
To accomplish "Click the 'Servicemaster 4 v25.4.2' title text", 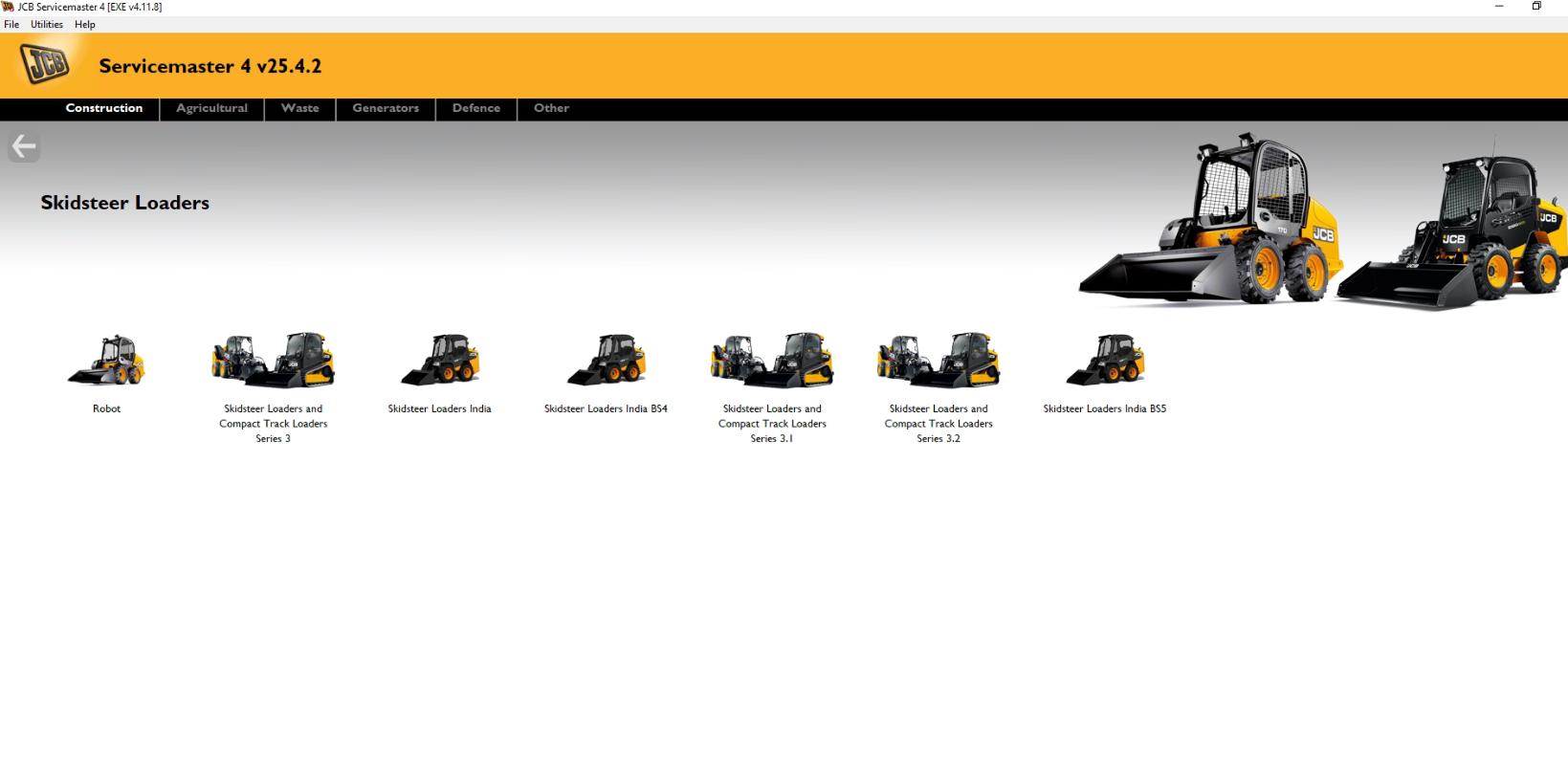I will pos(210,66).
